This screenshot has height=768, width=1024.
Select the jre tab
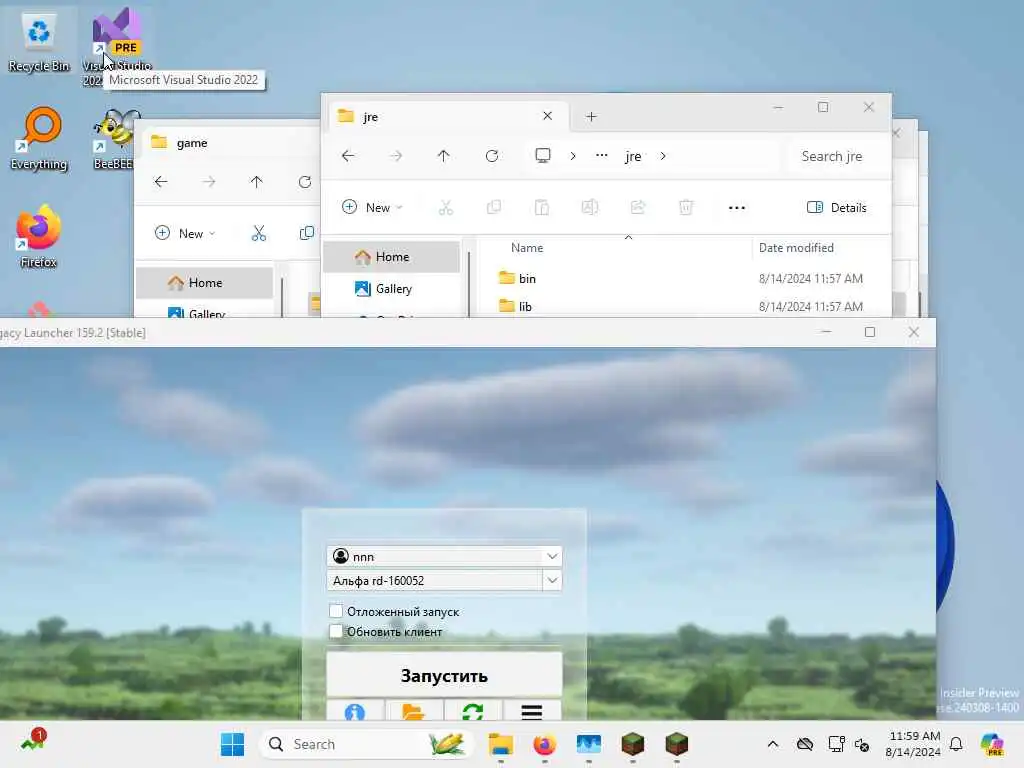447,116
